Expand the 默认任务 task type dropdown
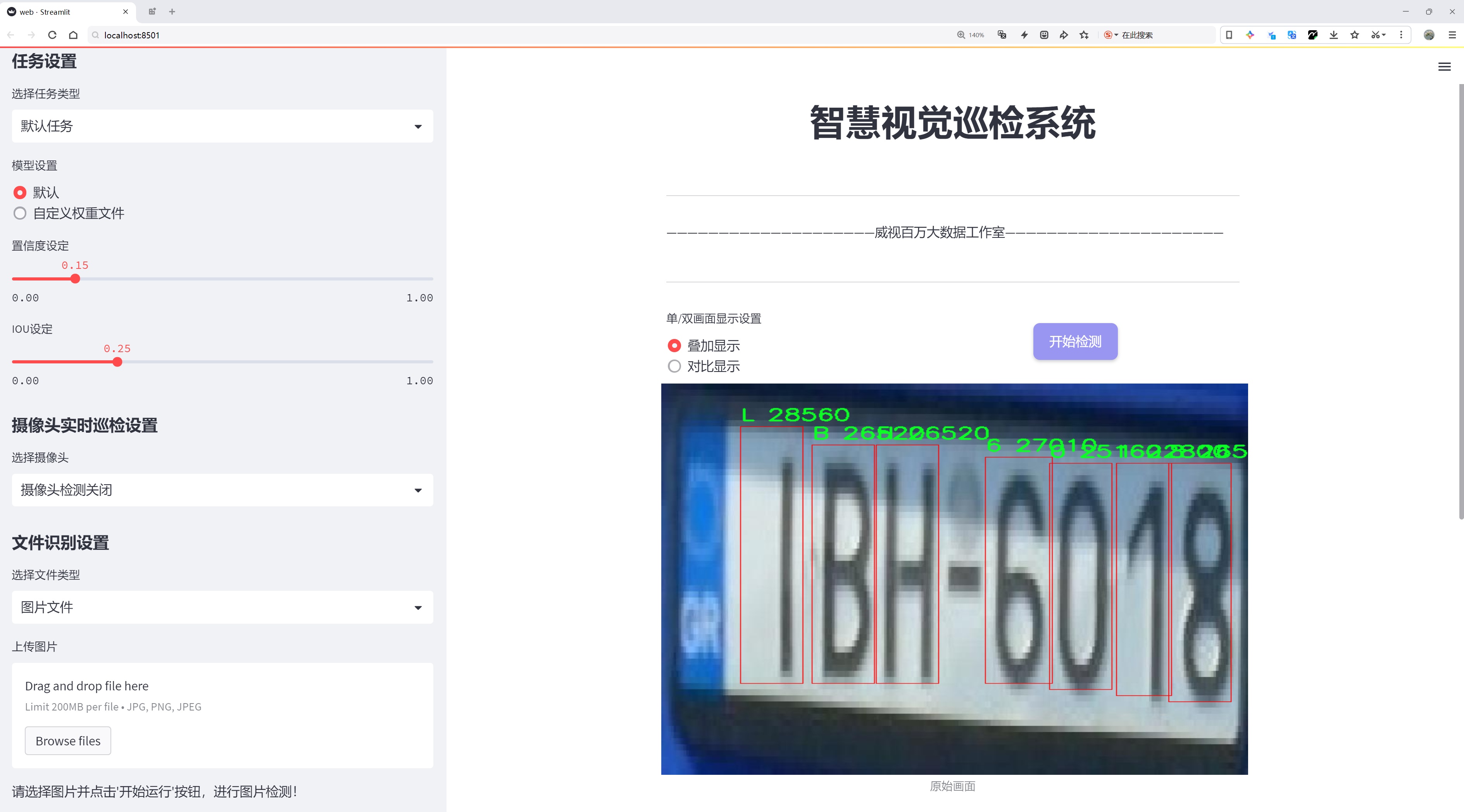The image size is (1464, 812). 222,126
